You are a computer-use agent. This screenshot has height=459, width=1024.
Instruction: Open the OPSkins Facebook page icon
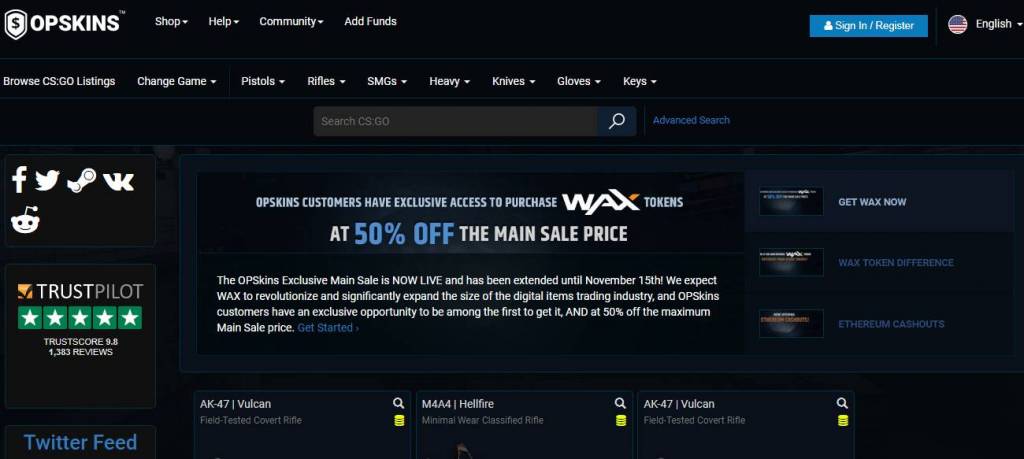(19, 180)
